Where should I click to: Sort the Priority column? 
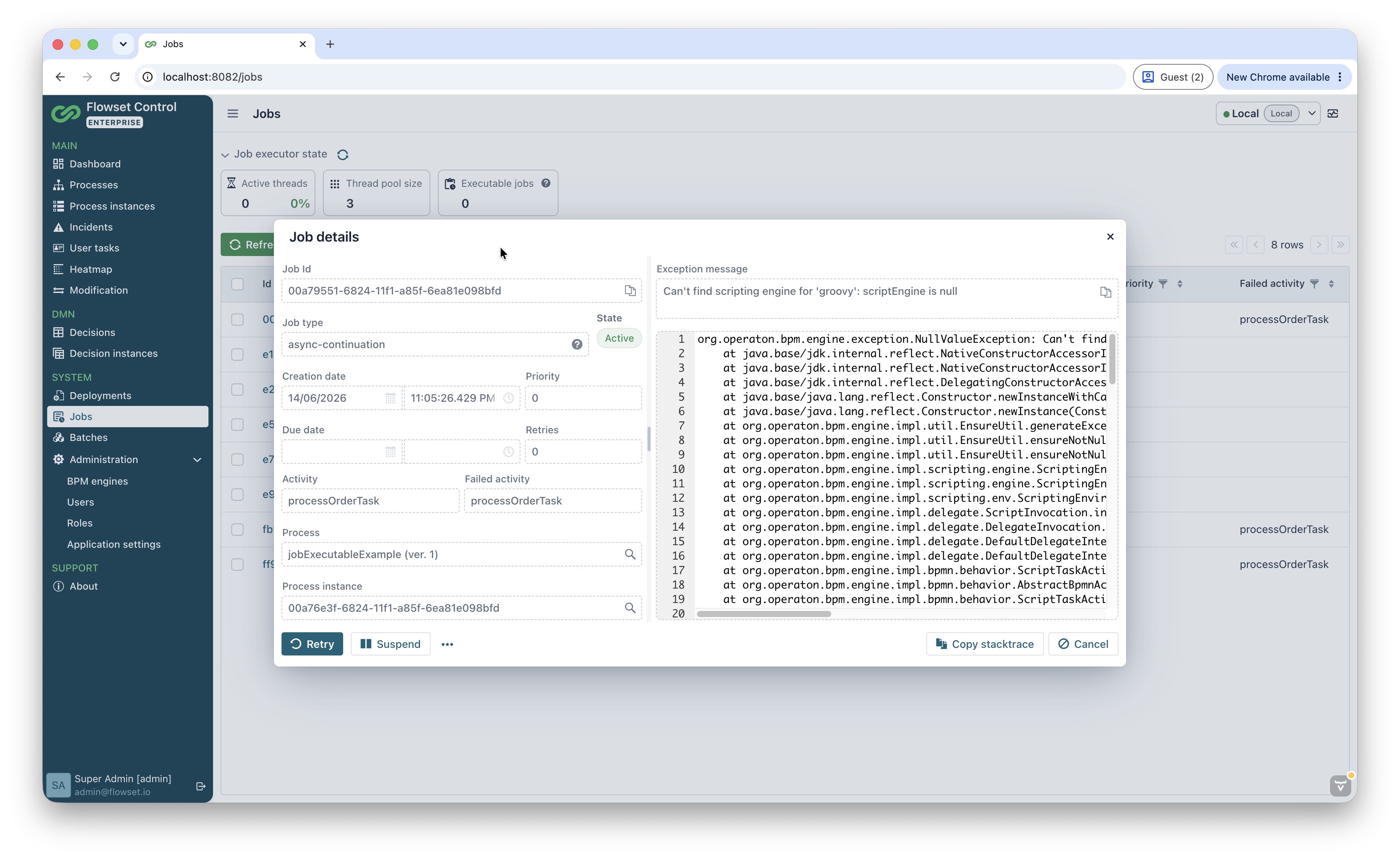click(x=1180, y=283)
